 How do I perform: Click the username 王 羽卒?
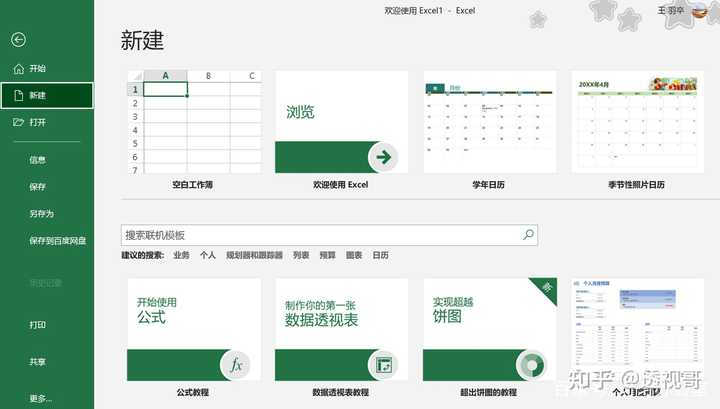(671, 10)
